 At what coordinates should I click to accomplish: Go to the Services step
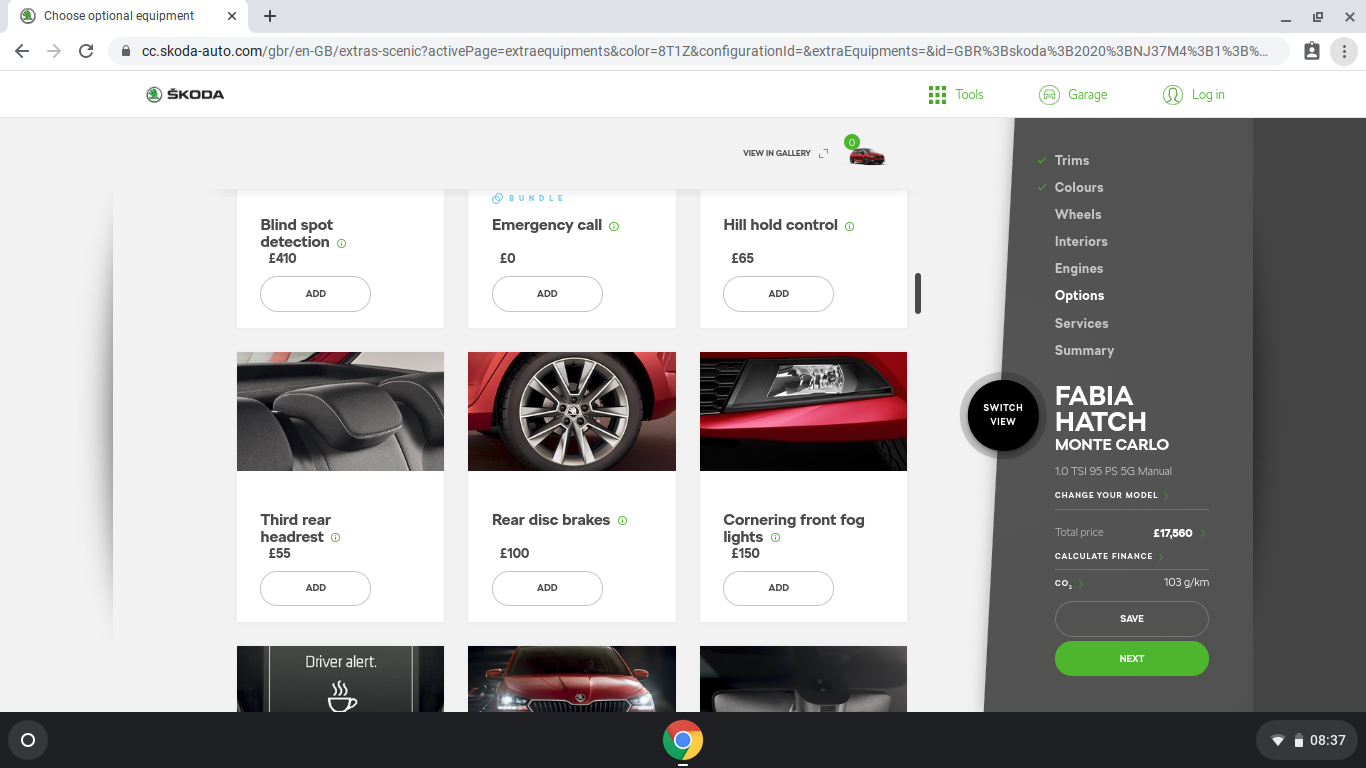coord(1081,323)
